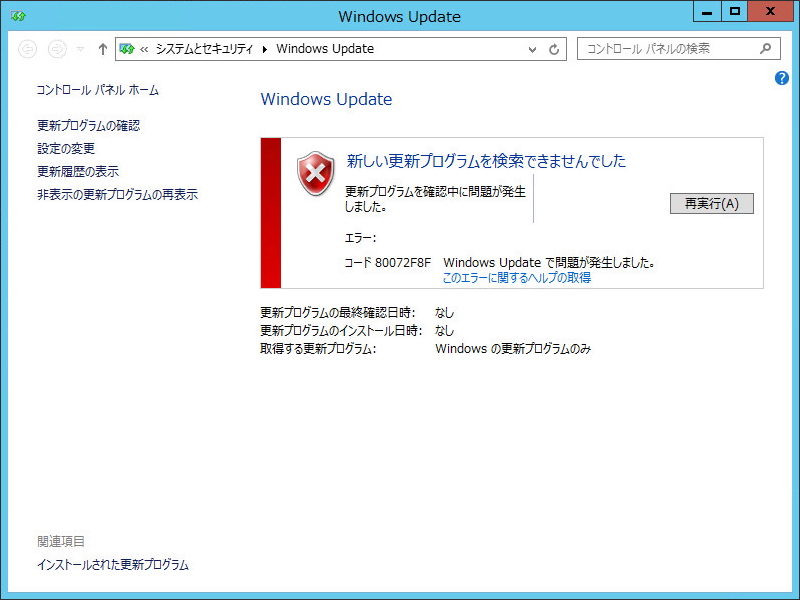Close the Windows Update window

(x=770, y=11)
